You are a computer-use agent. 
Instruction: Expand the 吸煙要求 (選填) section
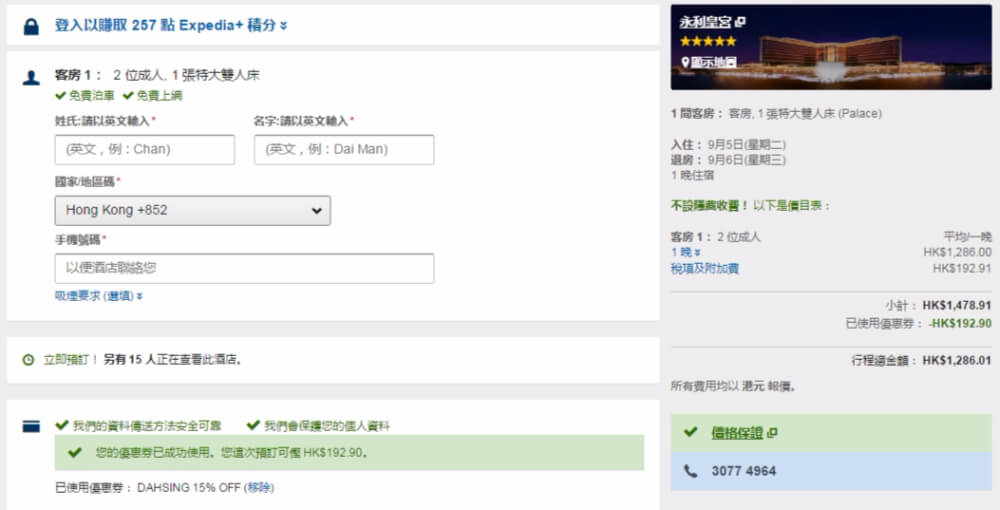(98, 296)
